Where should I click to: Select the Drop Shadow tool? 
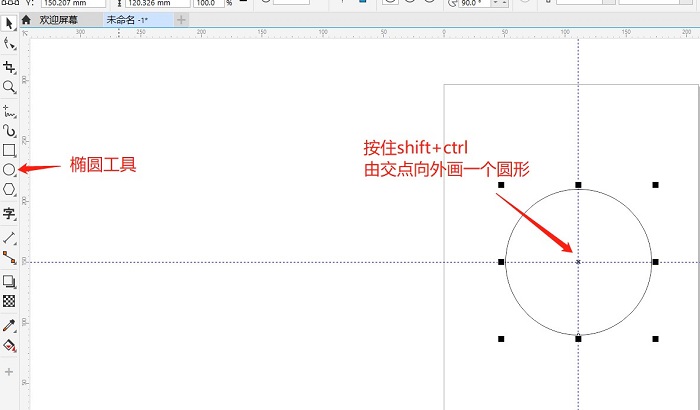click(9, 282)
